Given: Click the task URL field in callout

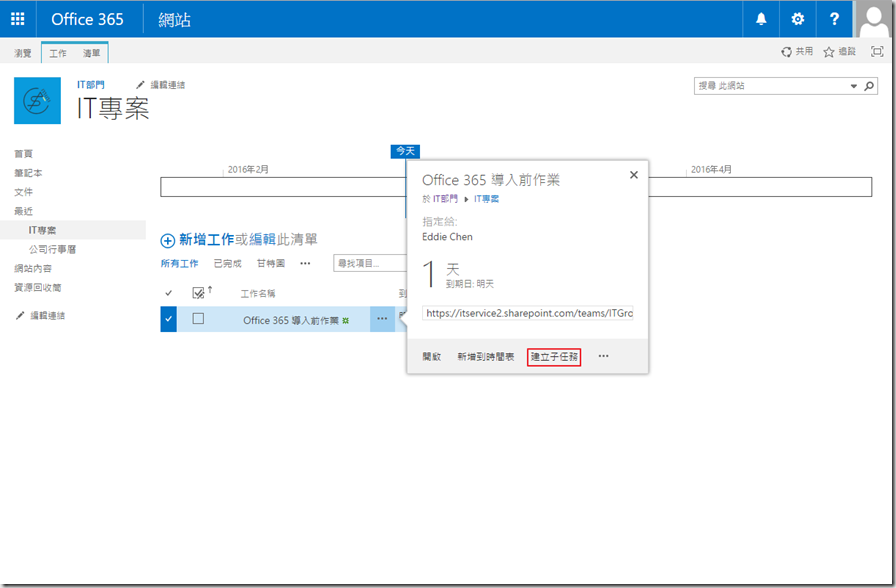Looking at the screenshot, I should [528, 313].
